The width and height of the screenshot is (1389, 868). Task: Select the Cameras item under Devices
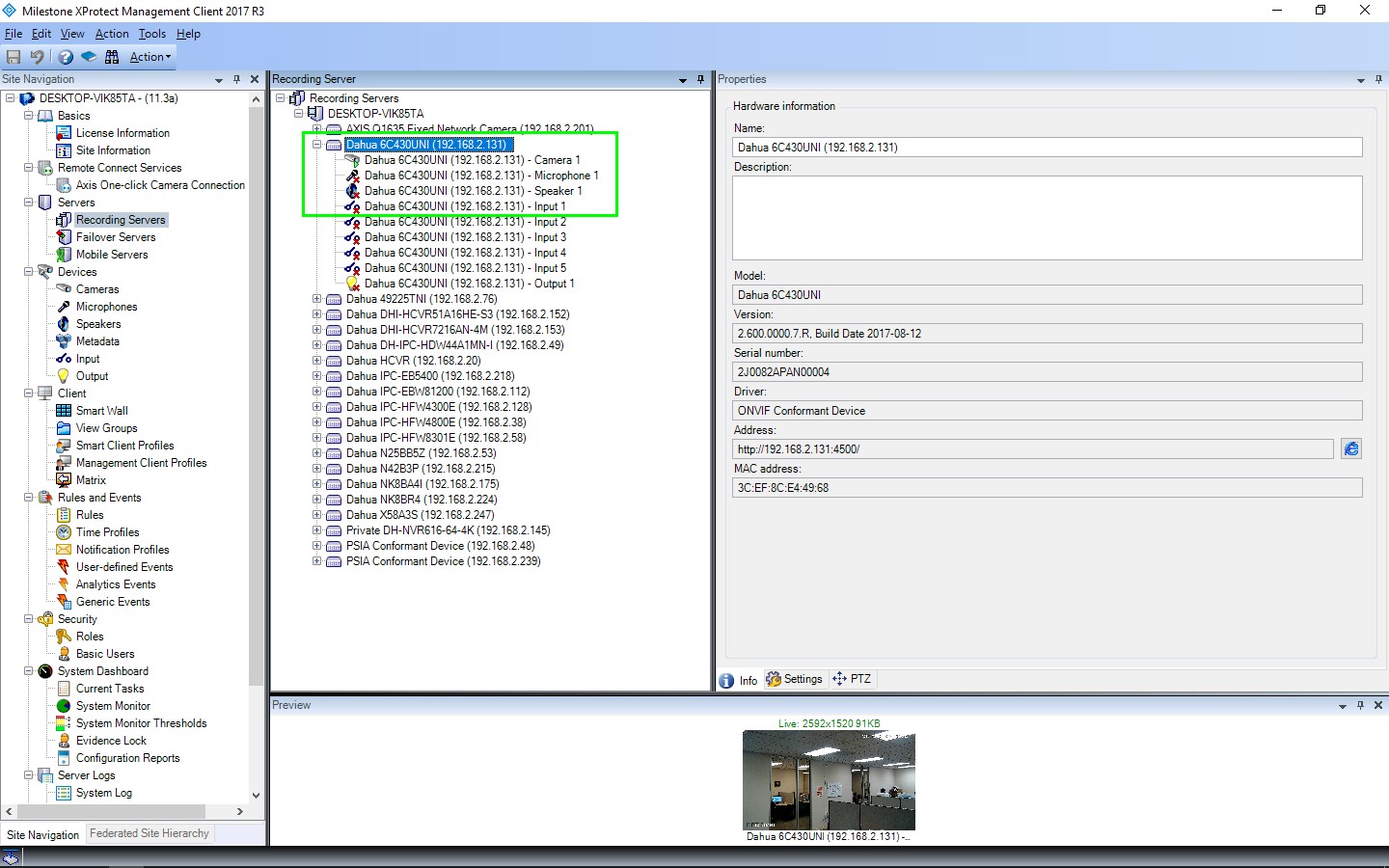coord(97,289)
